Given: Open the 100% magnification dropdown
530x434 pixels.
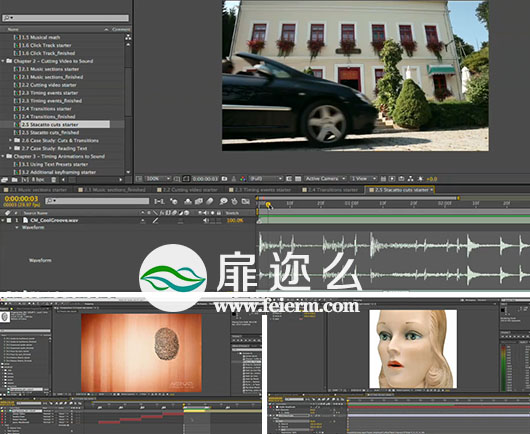Looking at the screenshot, I should coord(158,179).
